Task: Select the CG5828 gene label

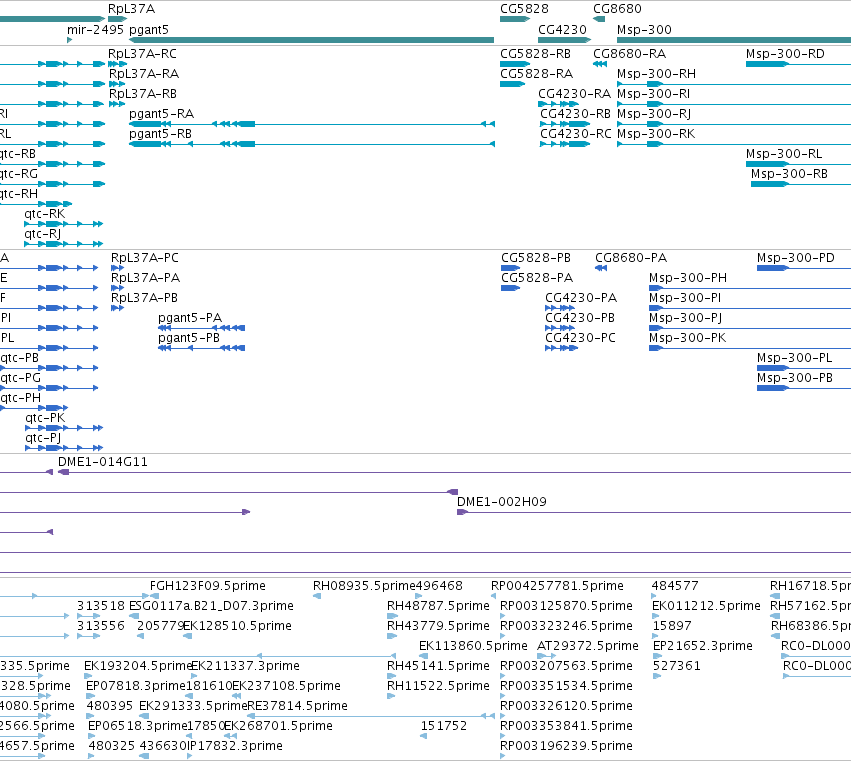Action: pos(524,9)
